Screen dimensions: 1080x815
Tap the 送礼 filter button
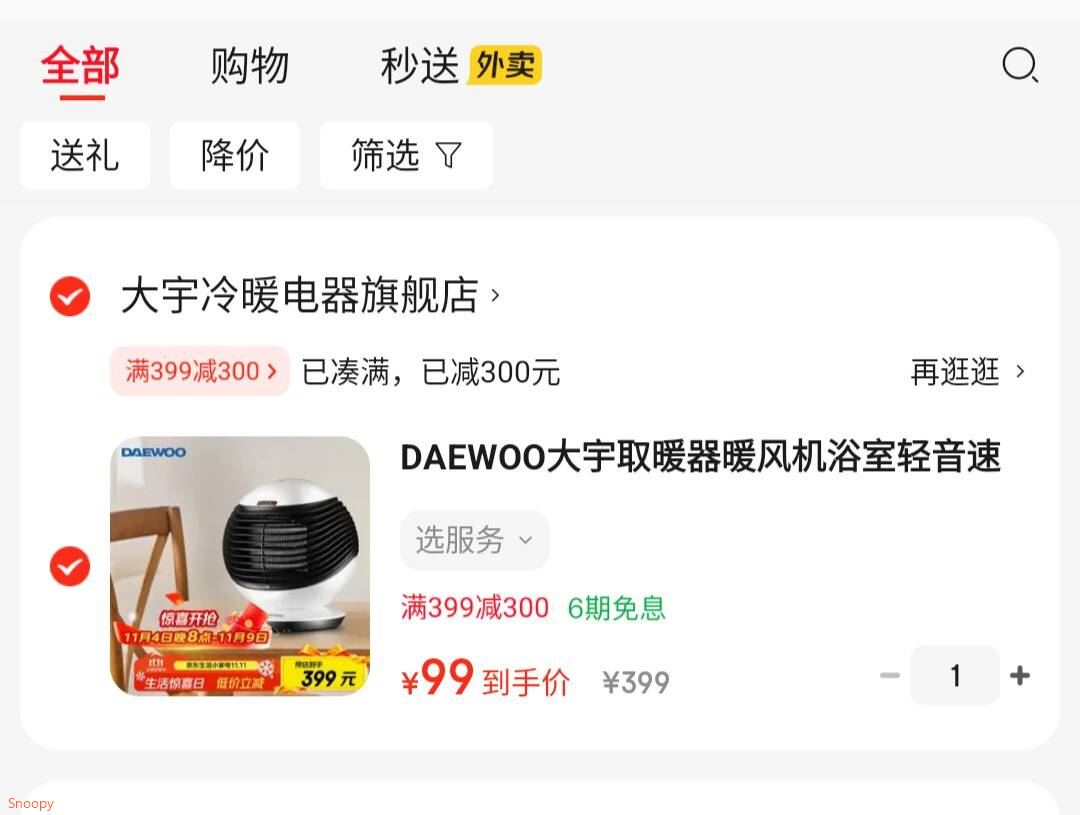click(x=85, y=155)
